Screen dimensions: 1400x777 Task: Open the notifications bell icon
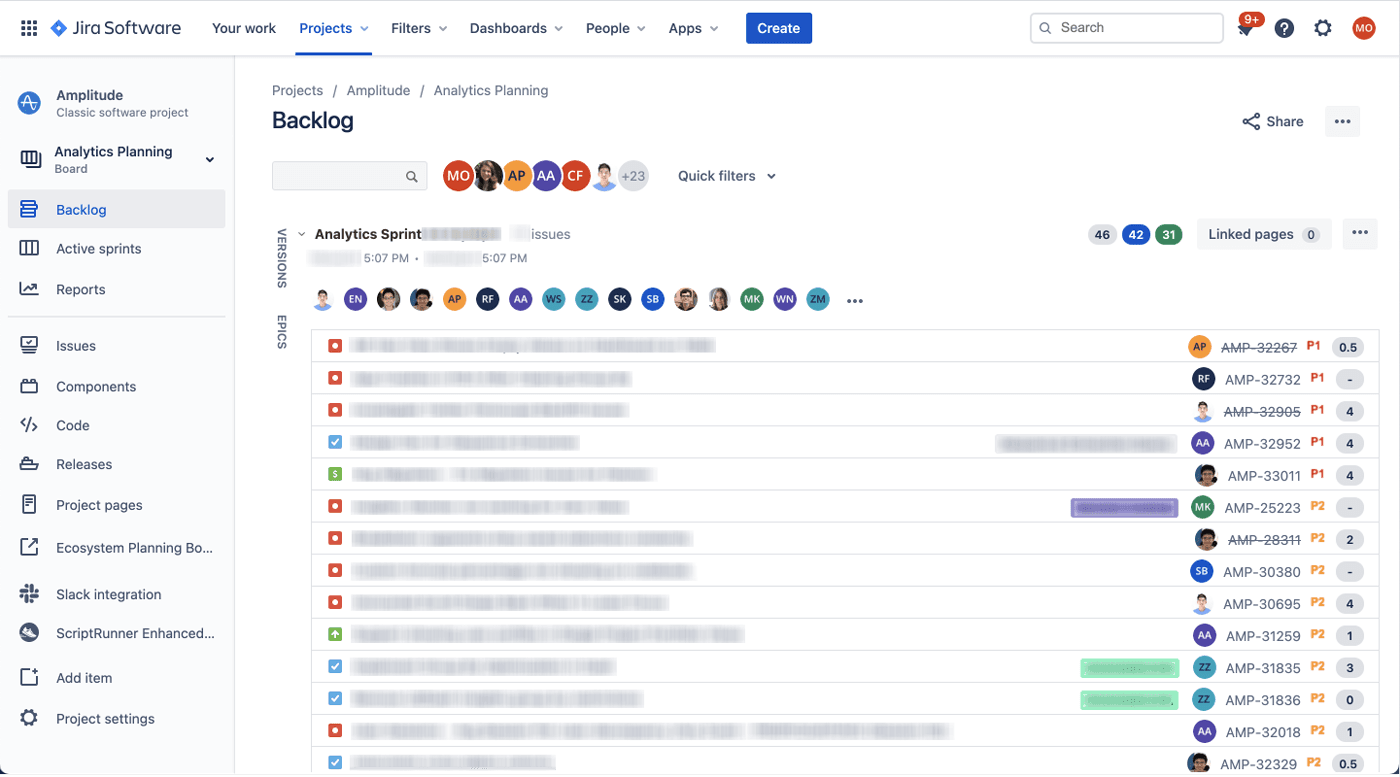(x=1245, y=29)
